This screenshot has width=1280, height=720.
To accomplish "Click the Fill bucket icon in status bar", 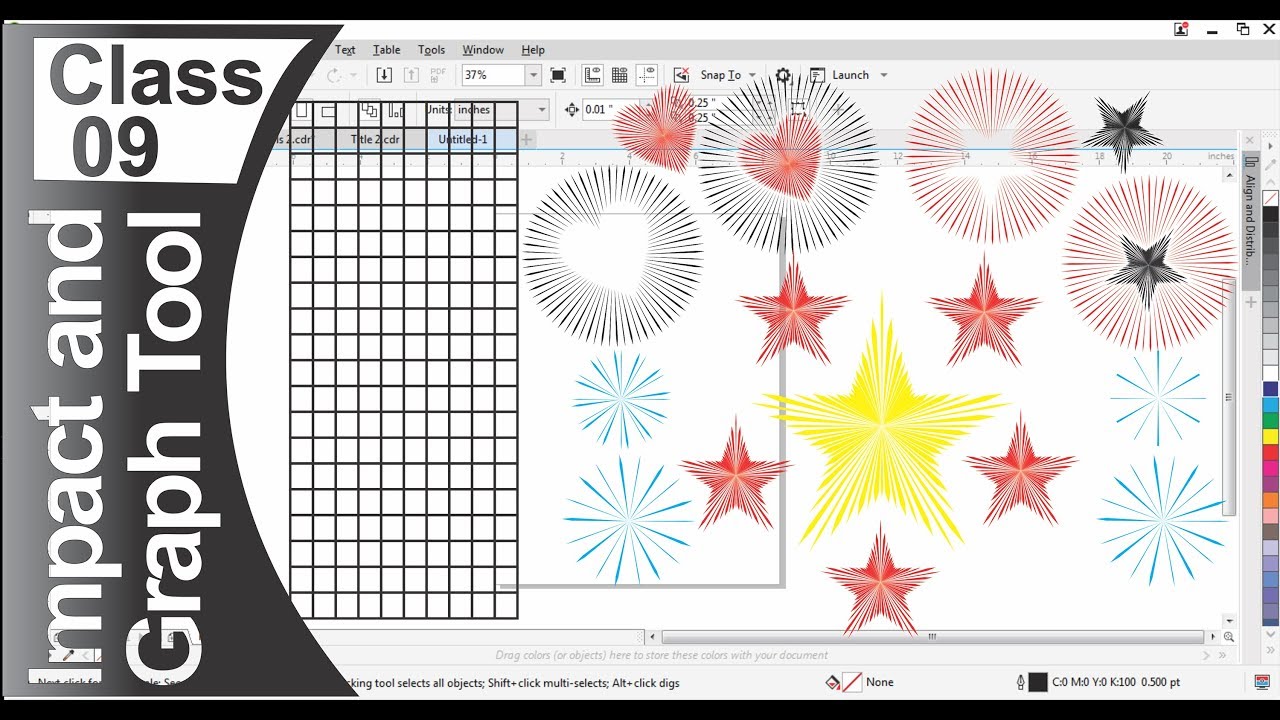I will pyautogui.click(x=832, y=682).
